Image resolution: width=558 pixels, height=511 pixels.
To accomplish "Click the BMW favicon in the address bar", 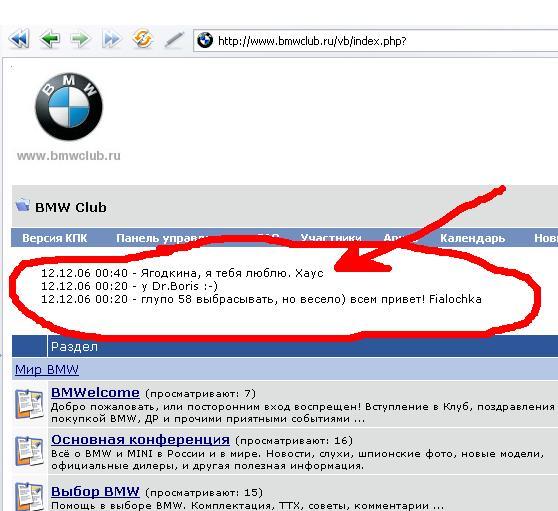I will point(205,40).
